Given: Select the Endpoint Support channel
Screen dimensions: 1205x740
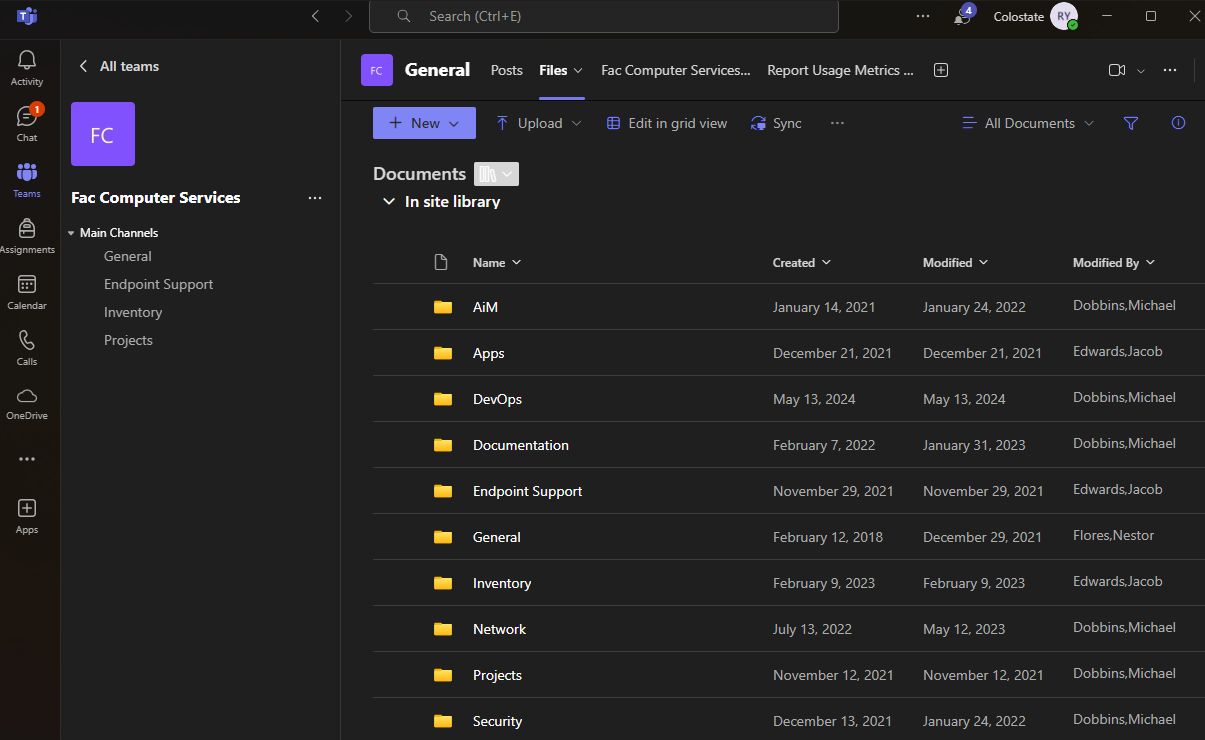Looking at the screenshot, I should [x=159, y=284].
